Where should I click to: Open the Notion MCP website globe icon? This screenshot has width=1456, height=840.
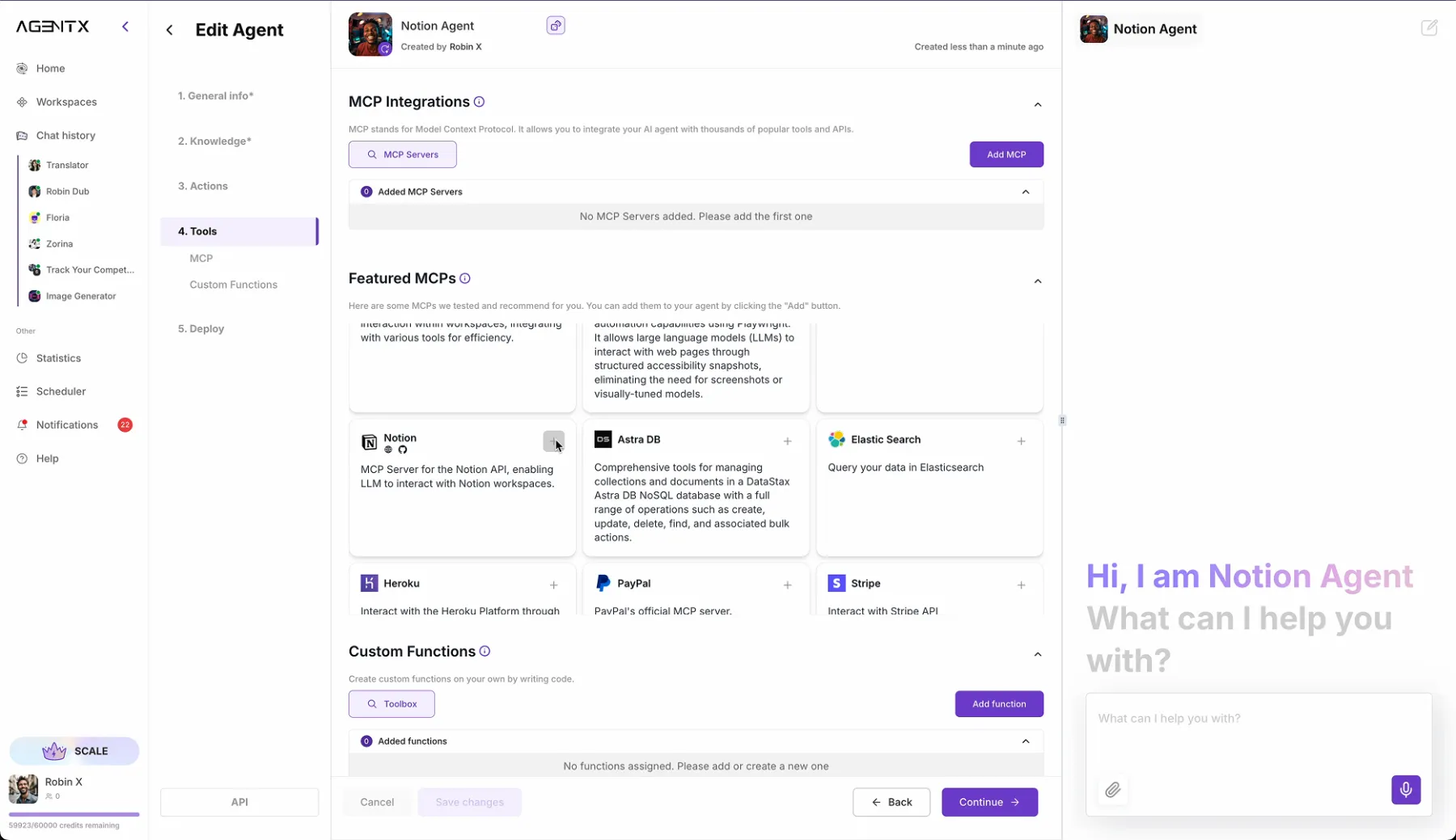click(x=388, y=450)
